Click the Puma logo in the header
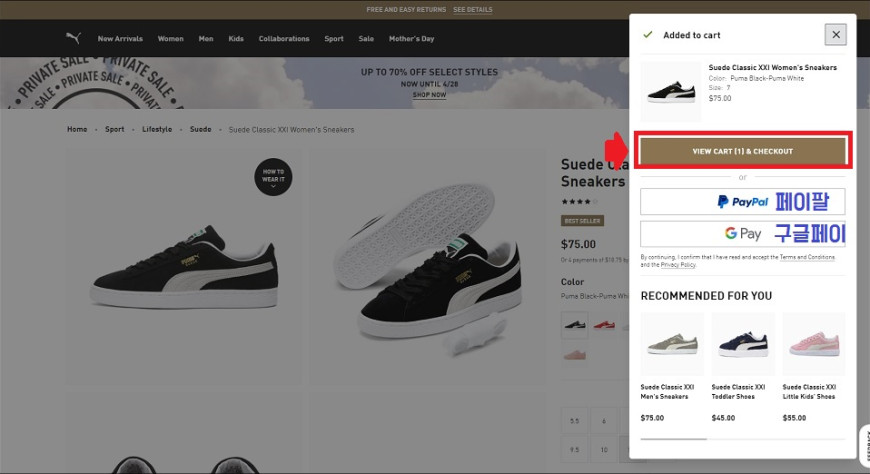Viewport: 870px width, 474px height. click(74, 38)
